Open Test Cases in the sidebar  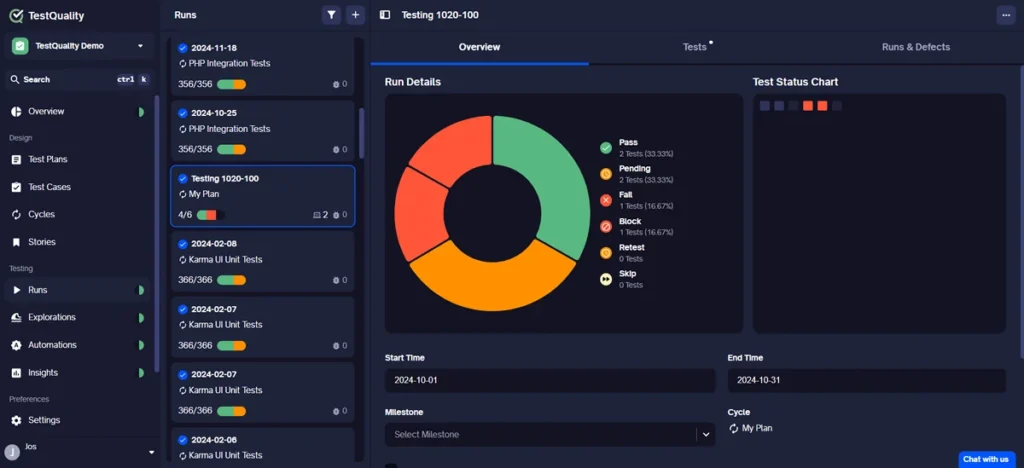pyautogui.click(x=50, y=187)
